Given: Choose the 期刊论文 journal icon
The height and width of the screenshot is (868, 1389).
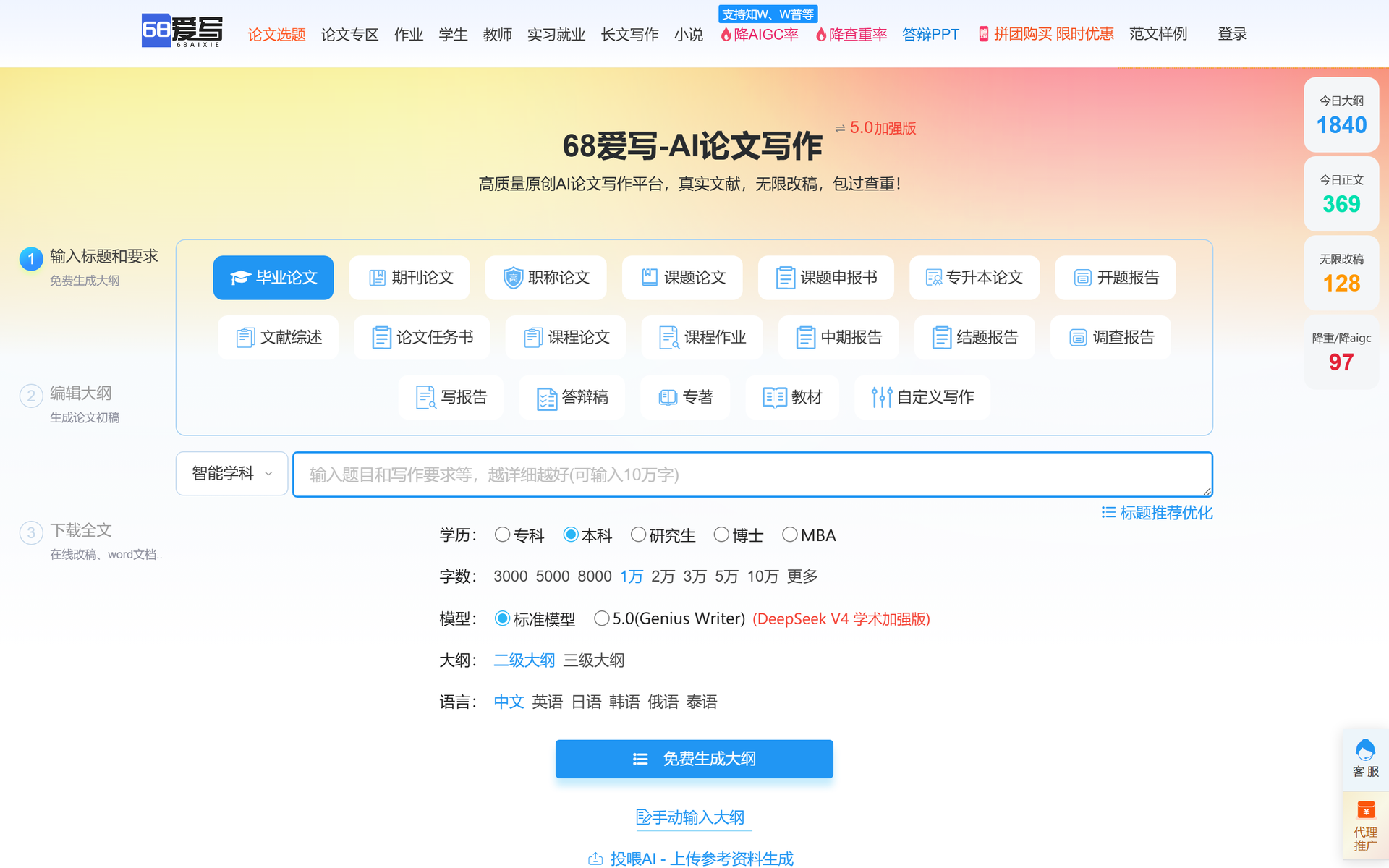Looking at the screenshot, I should [x=377, y=278].
